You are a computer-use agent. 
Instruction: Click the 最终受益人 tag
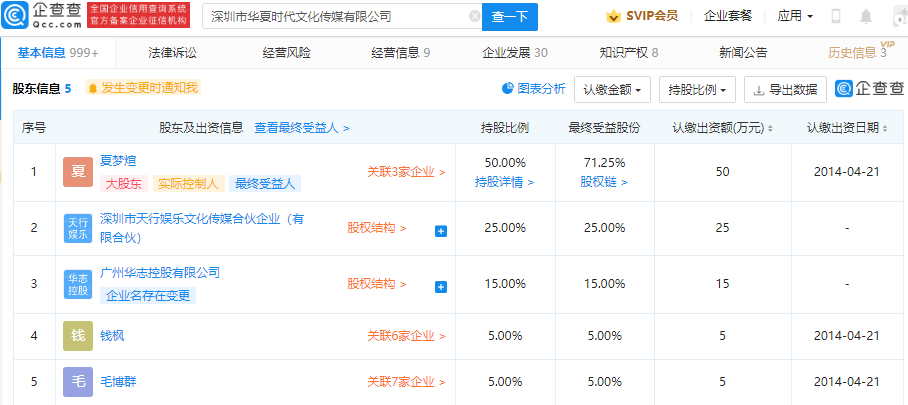[x=265, y=184]
